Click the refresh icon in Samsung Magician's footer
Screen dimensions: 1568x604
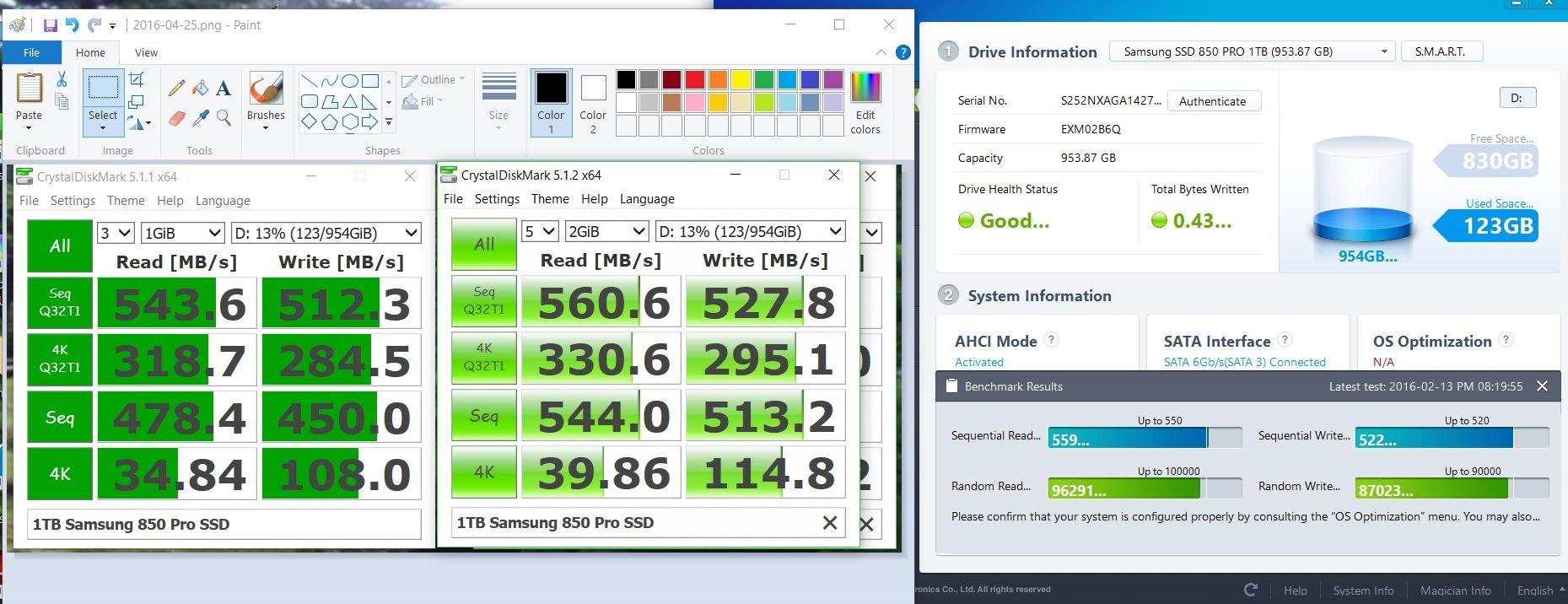click(x=1251, y=590)
